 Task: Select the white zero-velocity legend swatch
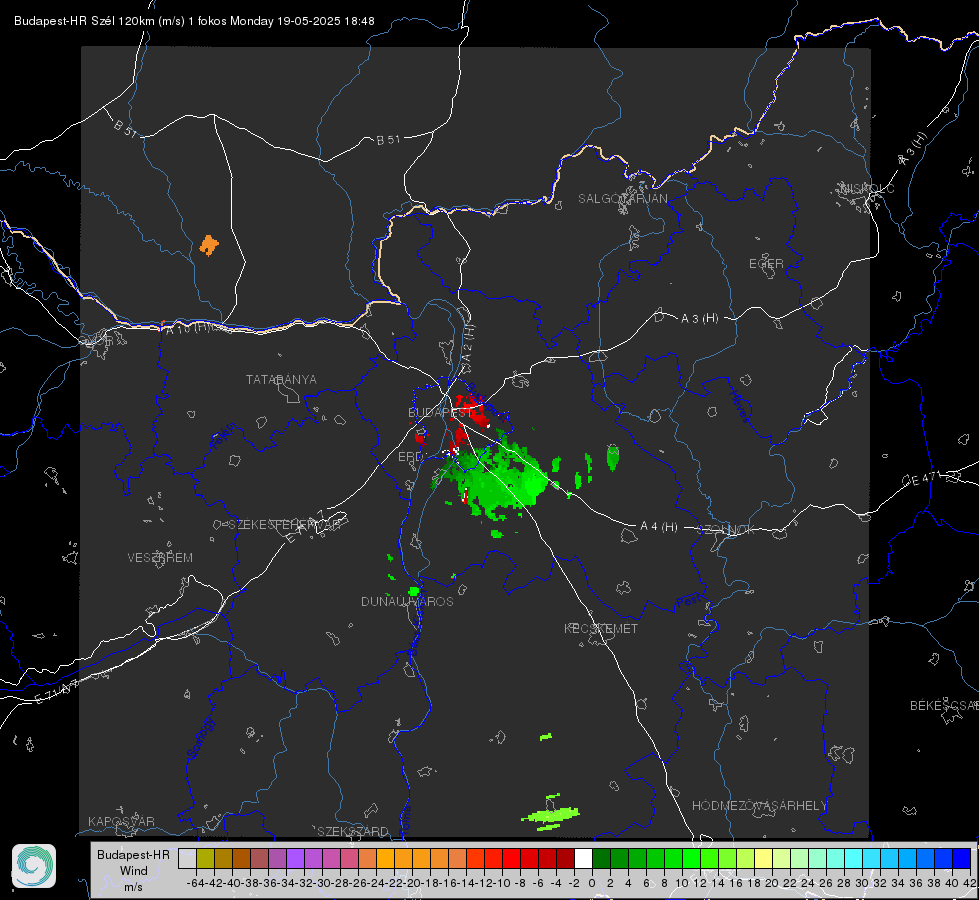click(583, 859)
